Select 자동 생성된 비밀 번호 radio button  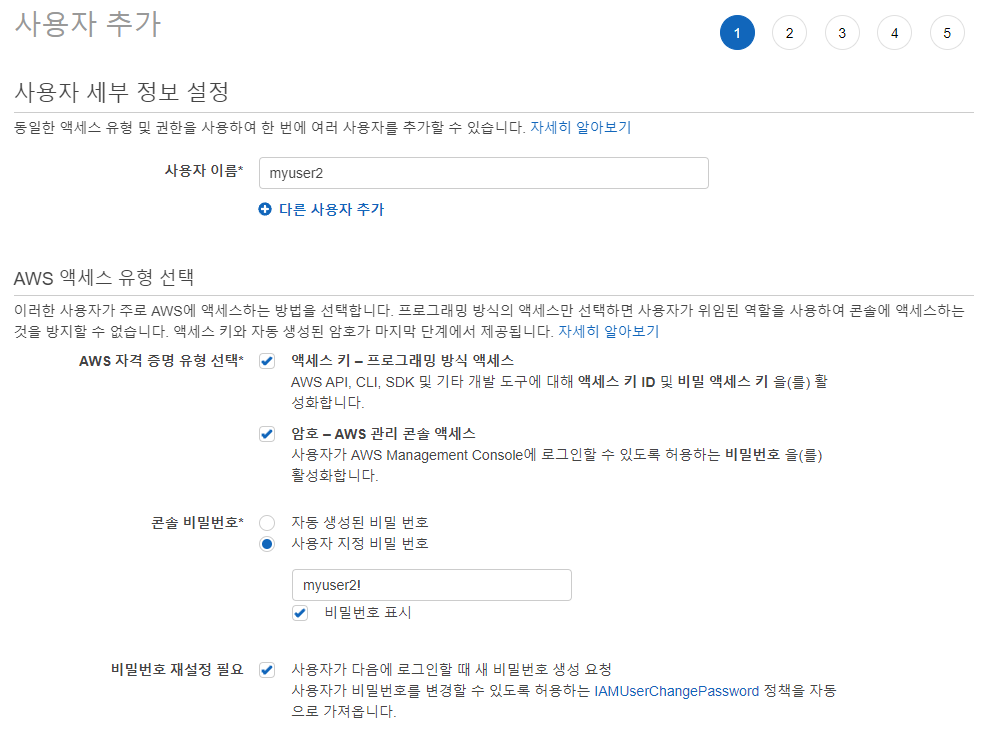coord(267,523)
